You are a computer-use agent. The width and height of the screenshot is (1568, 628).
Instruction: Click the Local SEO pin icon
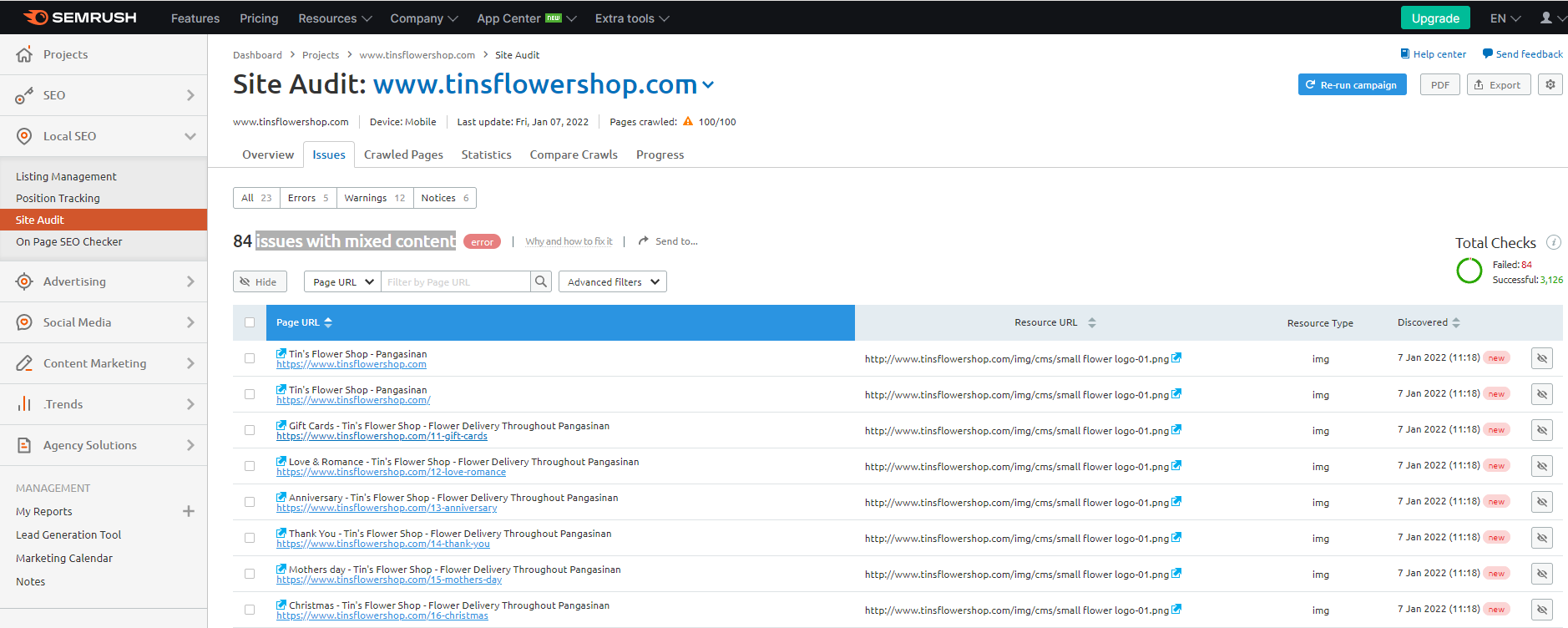point(24,136)
